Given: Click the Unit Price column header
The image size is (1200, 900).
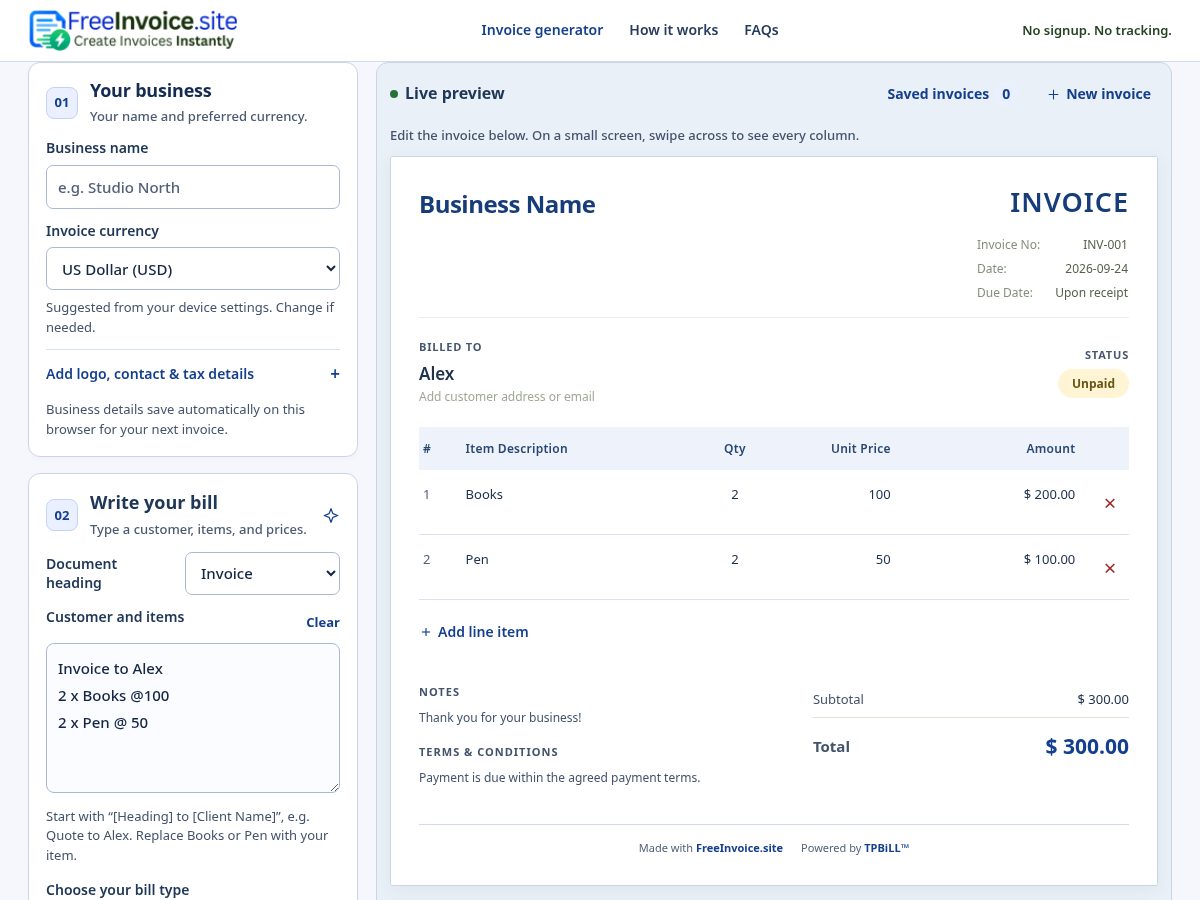Looking at the screenshot, I should click(x=860, y=449).
